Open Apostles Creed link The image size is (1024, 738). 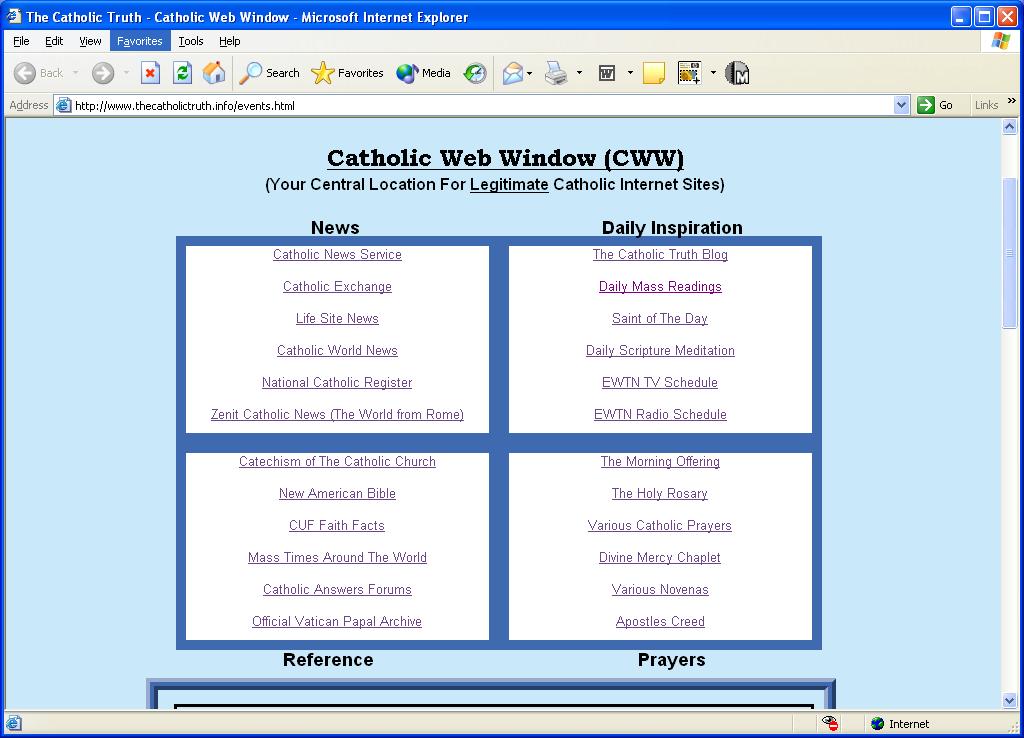[660, 622]
